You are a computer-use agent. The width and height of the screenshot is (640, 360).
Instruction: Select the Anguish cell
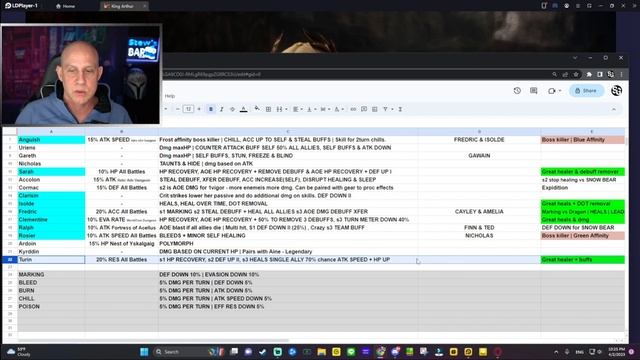(x=51, y=140)
